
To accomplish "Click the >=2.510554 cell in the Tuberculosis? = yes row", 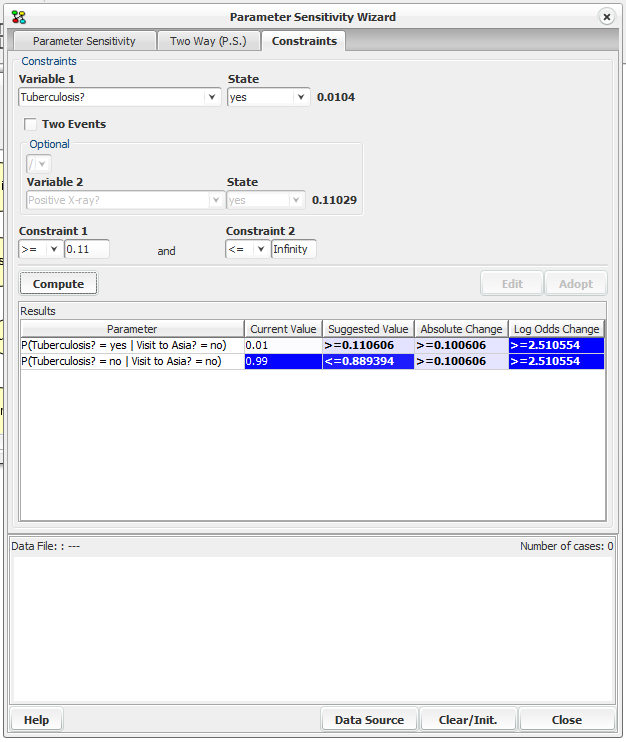I will click(x=556, y=345).
